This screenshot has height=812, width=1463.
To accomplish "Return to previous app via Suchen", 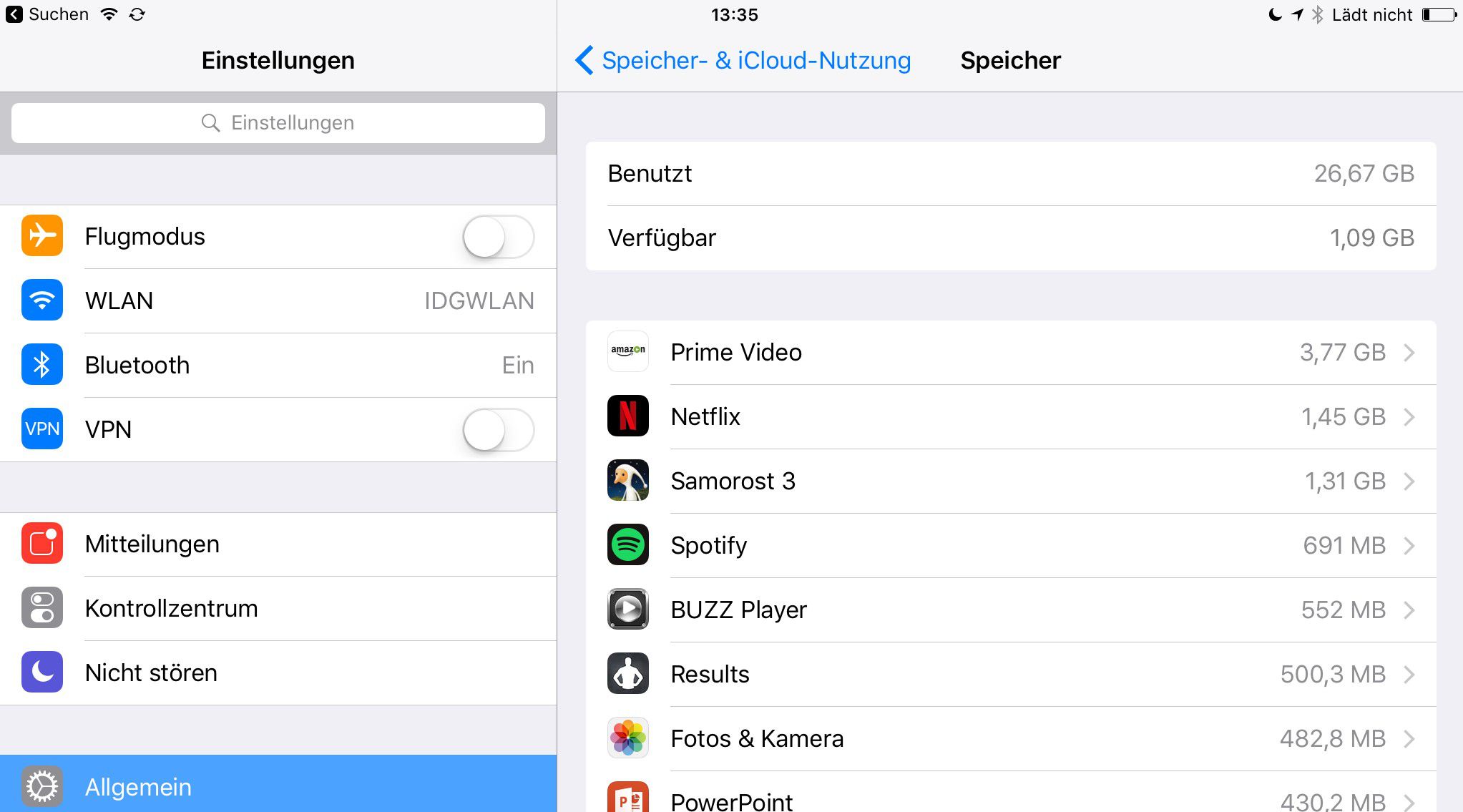I will [x=47, y=14].
